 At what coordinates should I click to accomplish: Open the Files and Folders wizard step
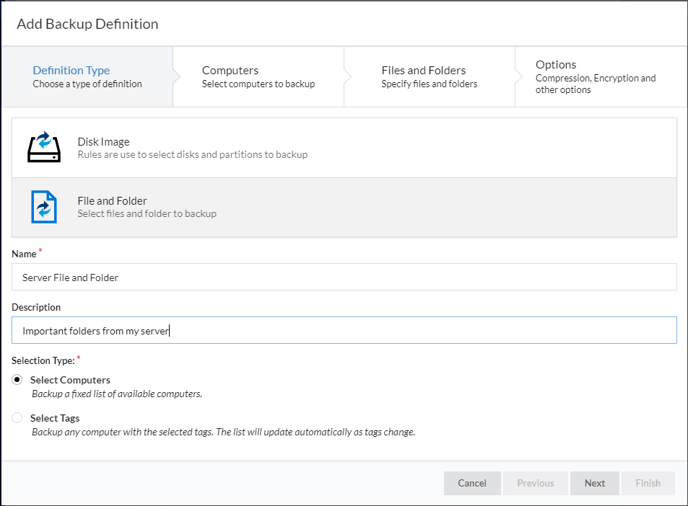pos(429,77)
